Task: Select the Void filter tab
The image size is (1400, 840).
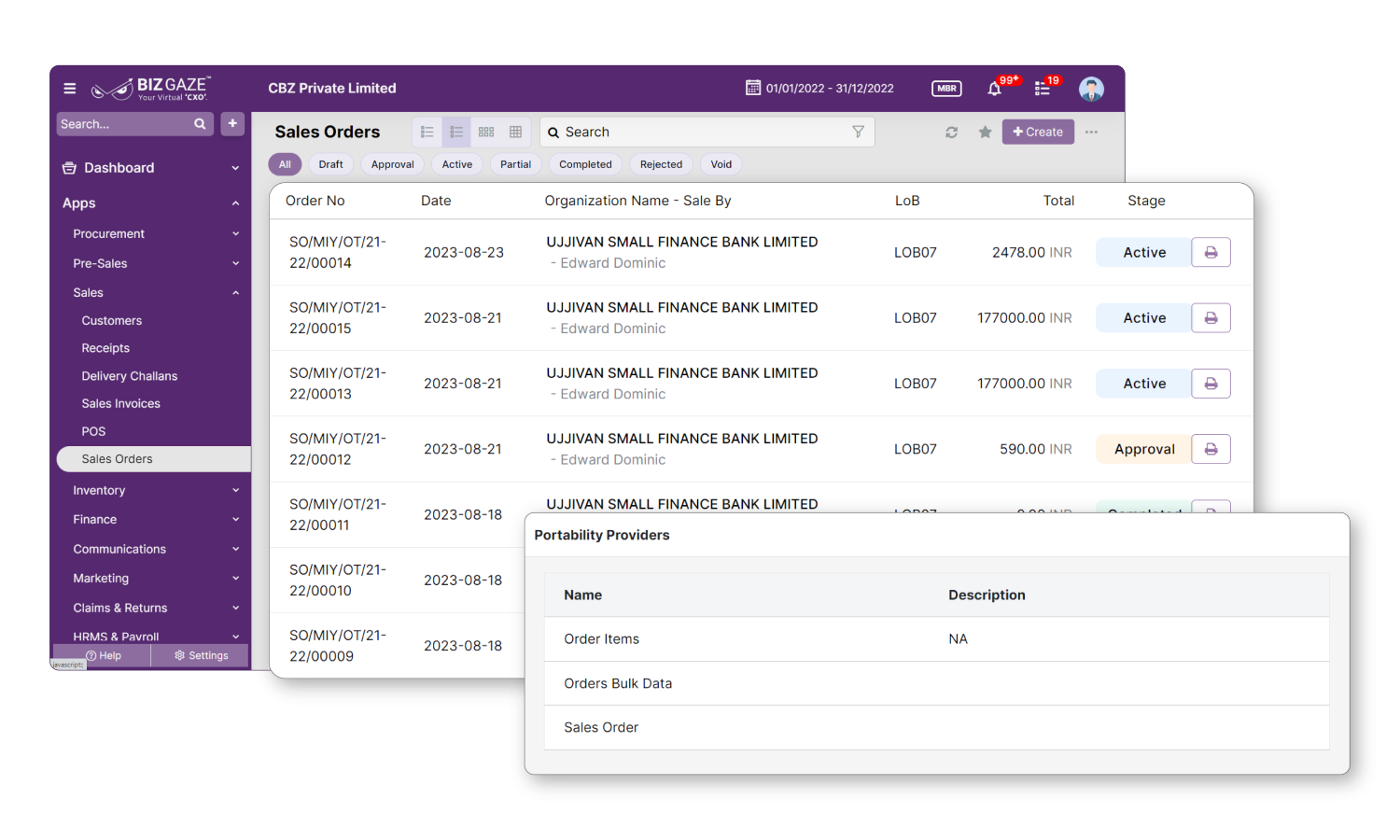Action: (x=721, y=164)
